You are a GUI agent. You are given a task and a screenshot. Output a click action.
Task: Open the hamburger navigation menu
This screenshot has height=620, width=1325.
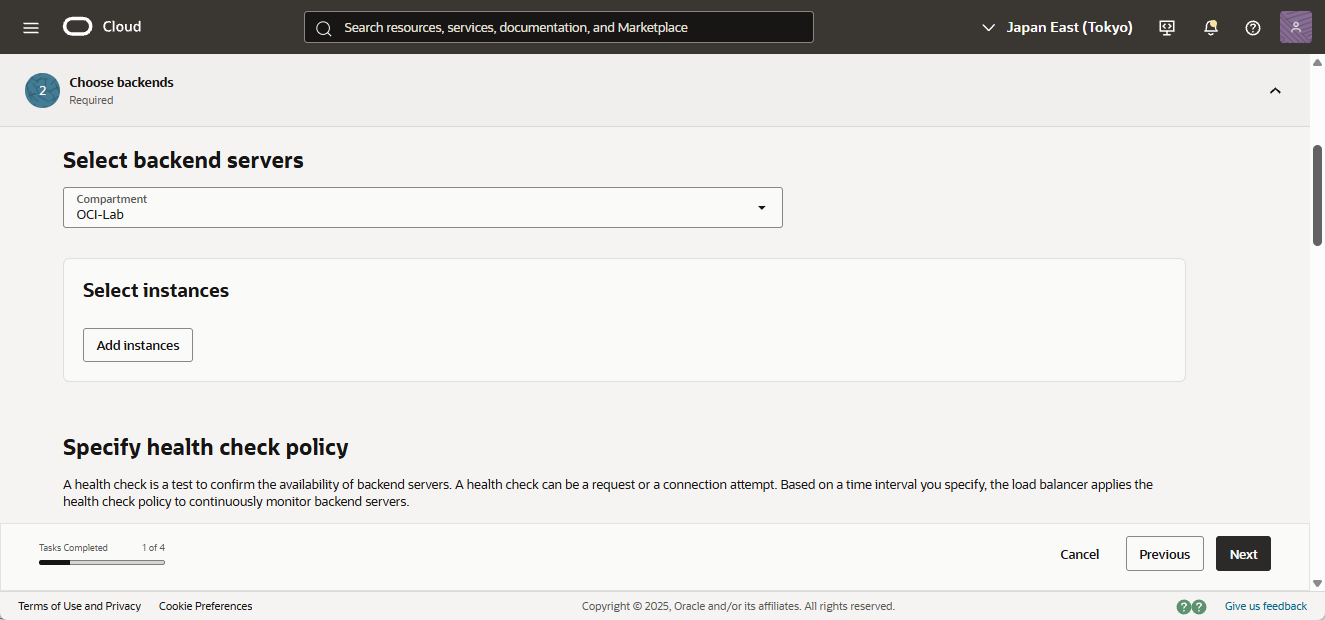pos(31,28)
